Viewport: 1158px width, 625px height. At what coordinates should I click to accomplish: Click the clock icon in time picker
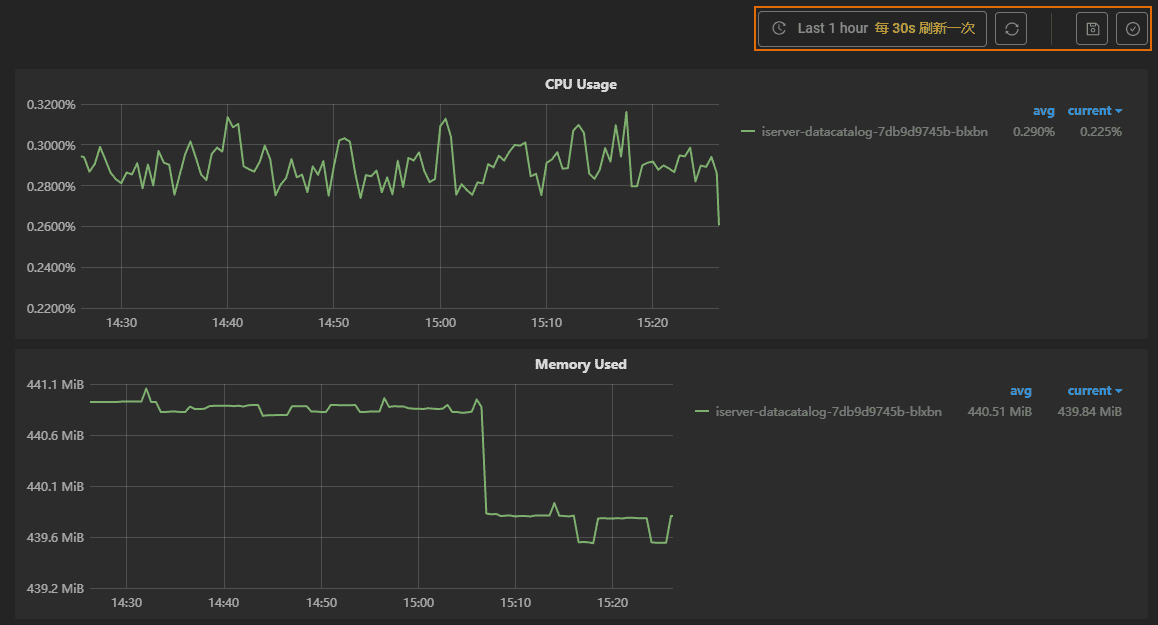pyautogui.click(x=779, y=29)
